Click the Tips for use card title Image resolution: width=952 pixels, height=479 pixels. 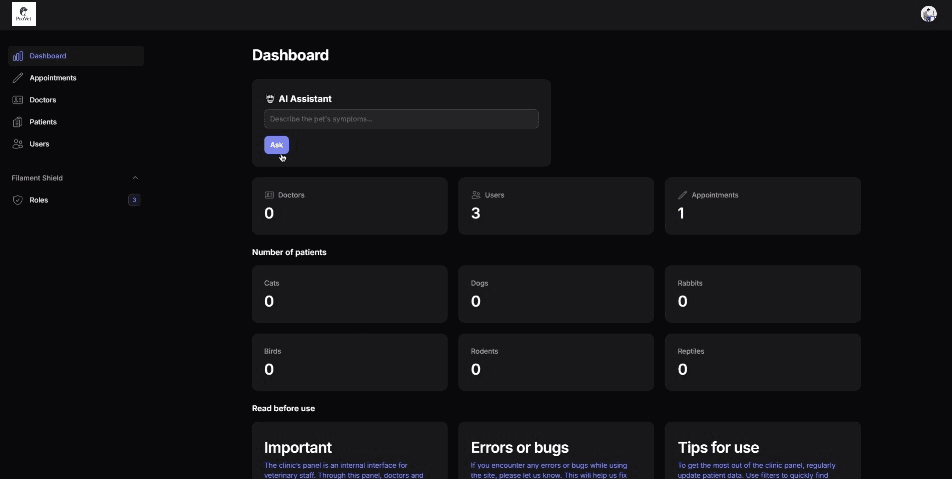(718, 448)
